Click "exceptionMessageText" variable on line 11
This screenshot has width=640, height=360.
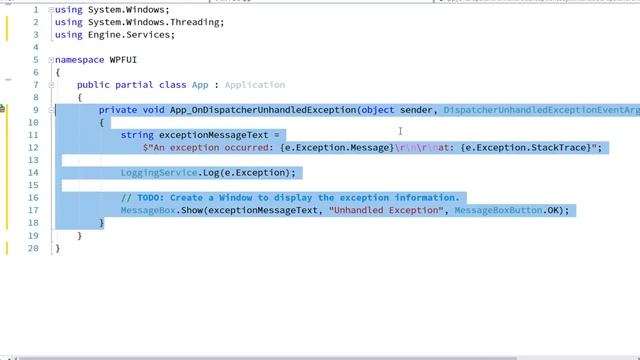click(x=213, y=135)
